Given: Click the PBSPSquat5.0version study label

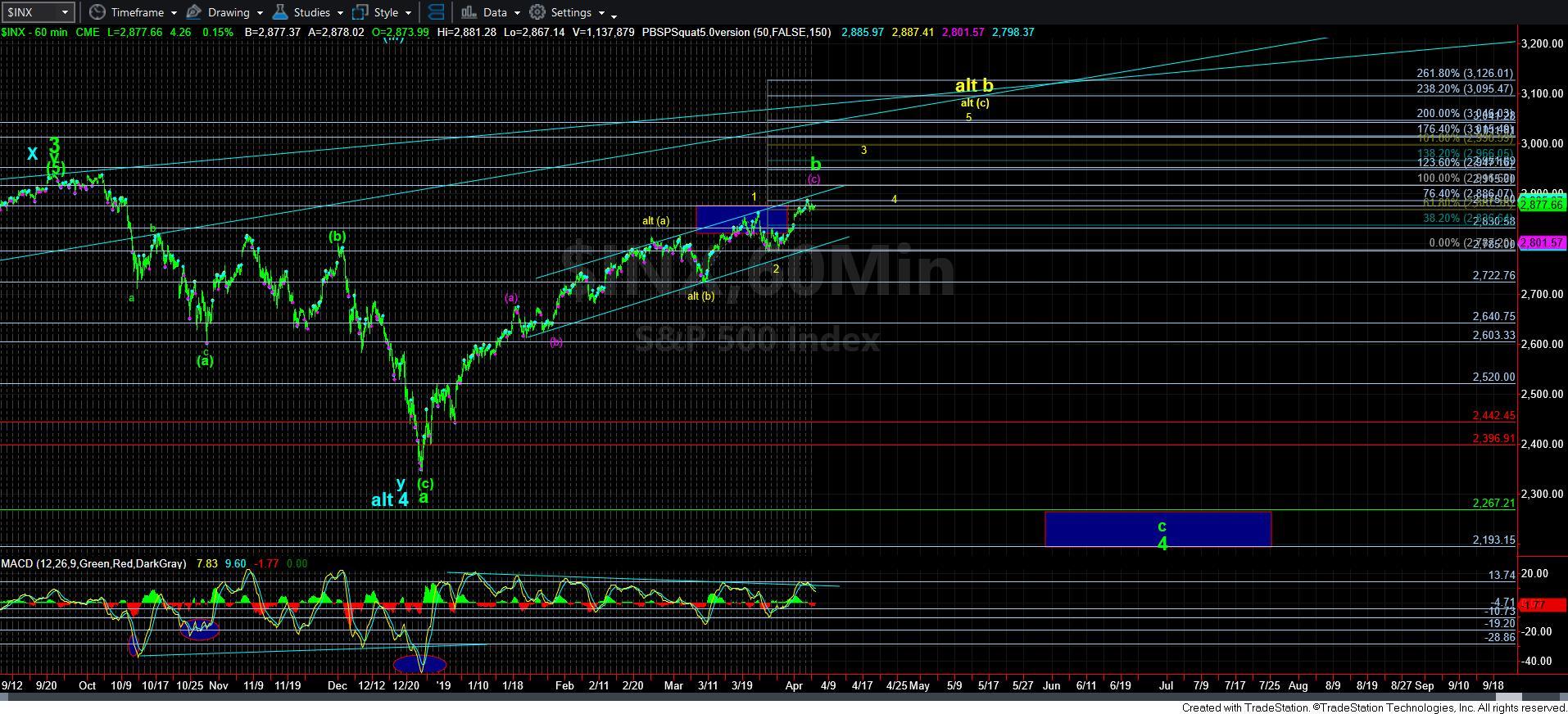Looking at the screenshot, I should (736, 33).
